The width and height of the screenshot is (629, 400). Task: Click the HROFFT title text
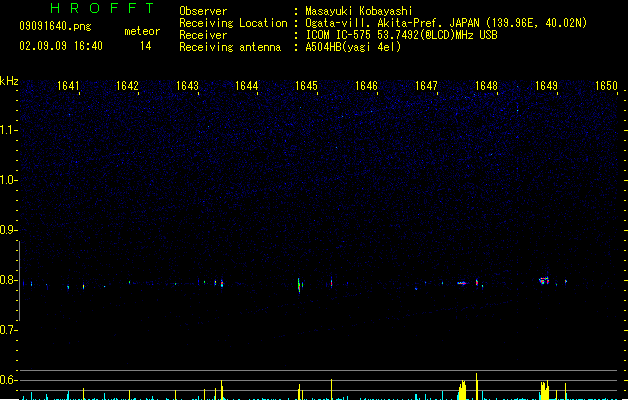click(103, 8)
